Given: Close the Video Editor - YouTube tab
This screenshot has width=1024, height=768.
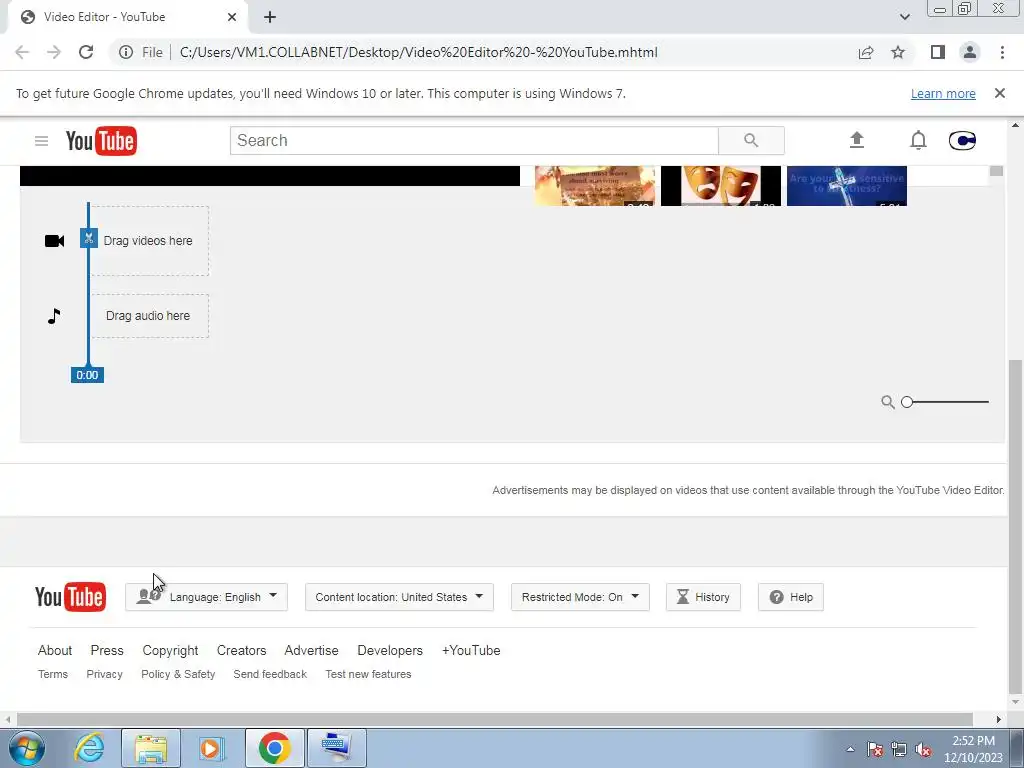Looking at the screenshot, I should click(x=232, y=17).
